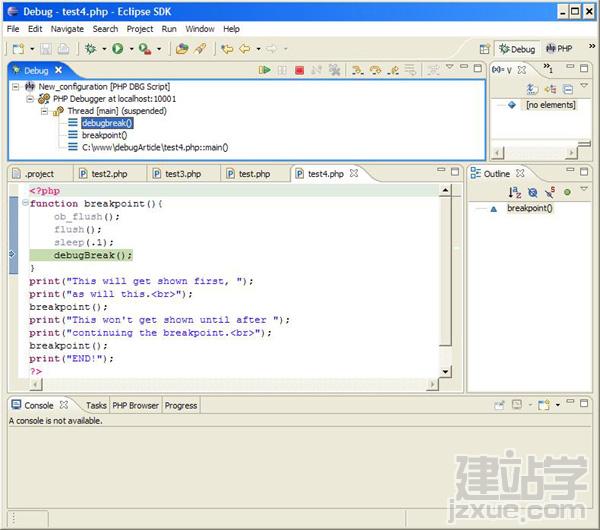The width and height of the screenshot is (600, 530).
Task: Click the Open Type toolbar icon
Action: [182, 49]
